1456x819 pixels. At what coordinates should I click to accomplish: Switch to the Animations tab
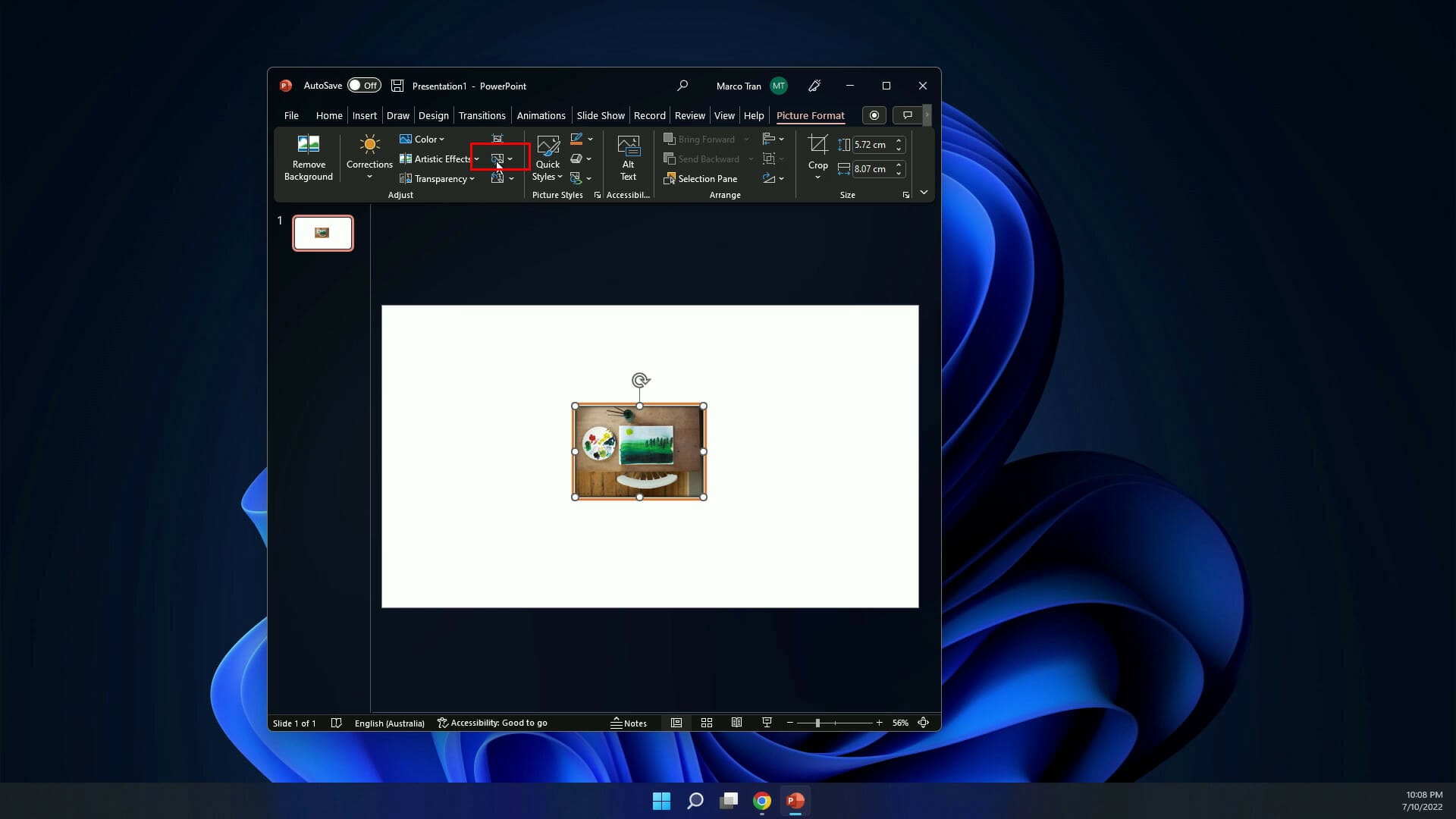[541, 115]
